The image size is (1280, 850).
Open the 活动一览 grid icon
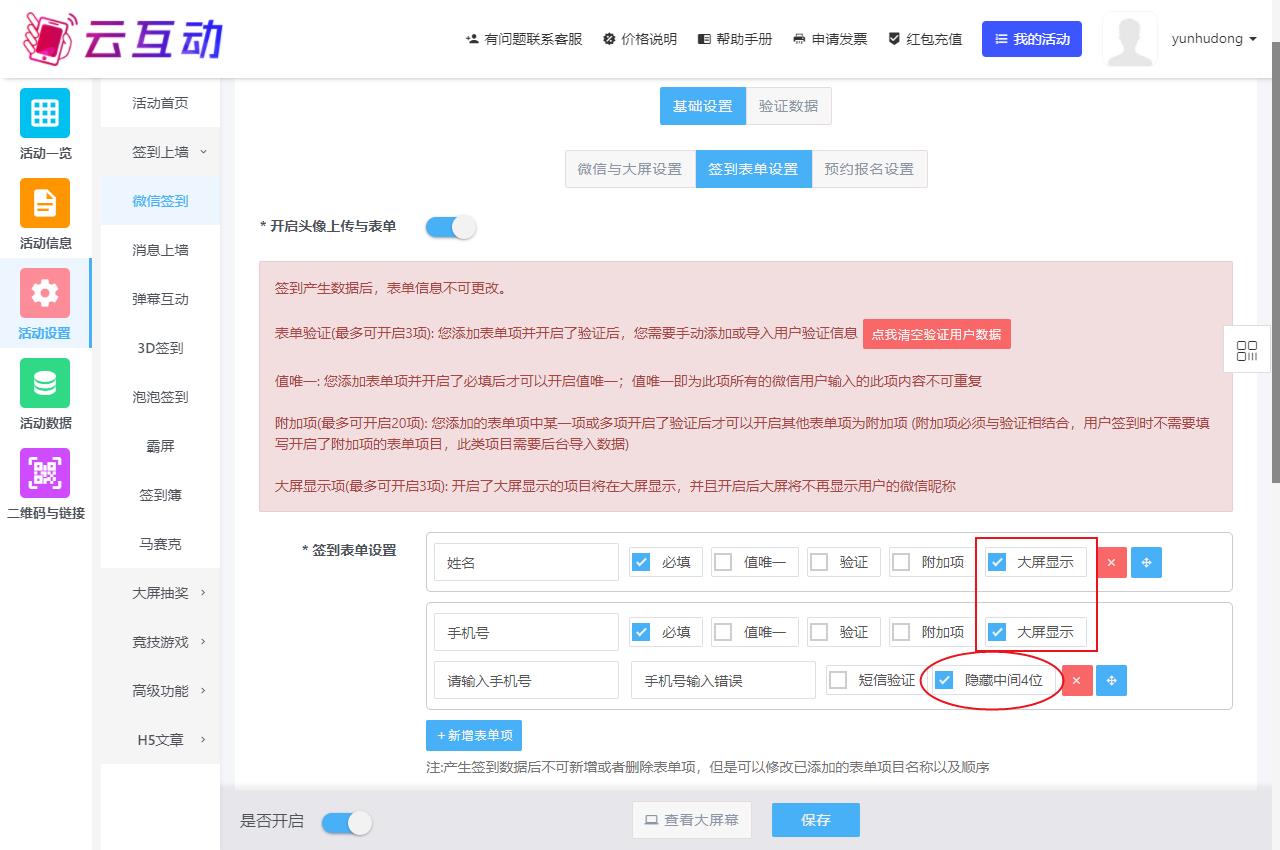coord(45,113)
